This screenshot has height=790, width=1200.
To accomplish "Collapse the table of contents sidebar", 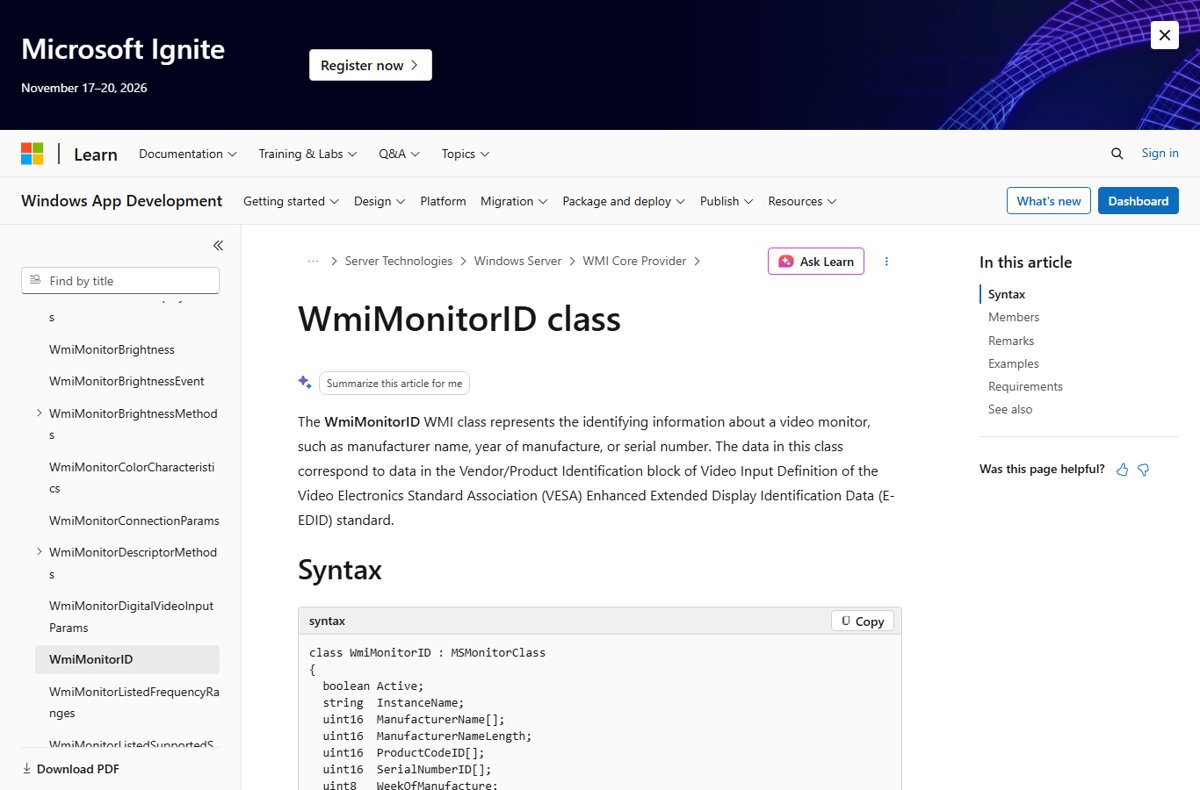I will click(x=218, y=245).
